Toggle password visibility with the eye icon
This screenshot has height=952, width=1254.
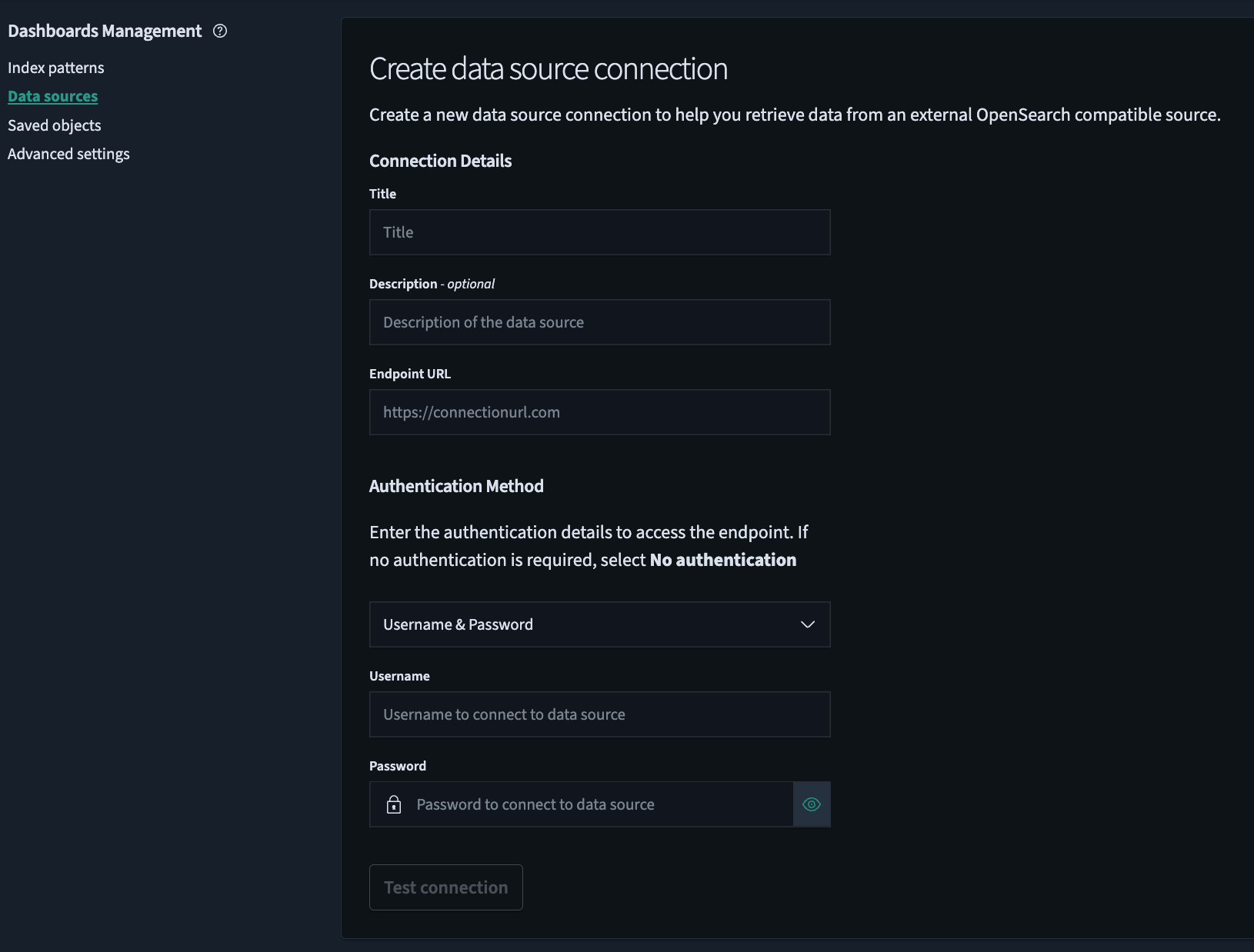click(812, 804)
